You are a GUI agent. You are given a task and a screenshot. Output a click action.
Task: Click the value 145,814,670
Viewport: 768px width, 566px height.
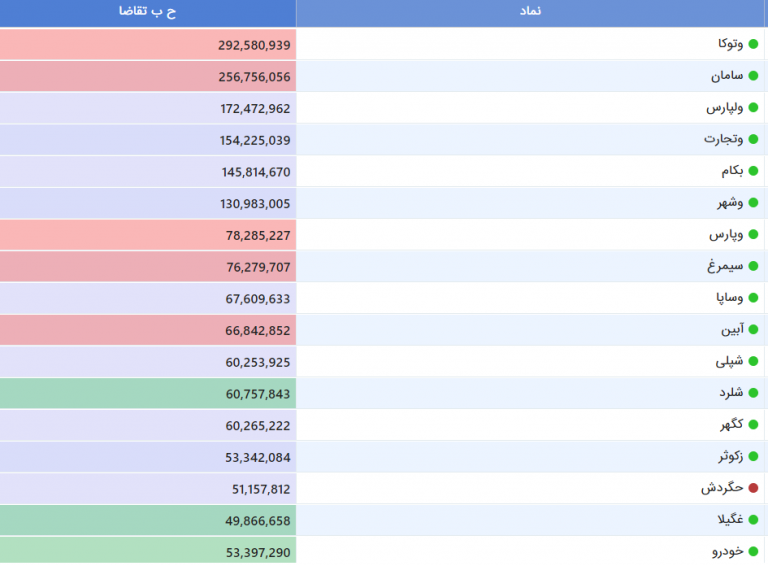256,172
